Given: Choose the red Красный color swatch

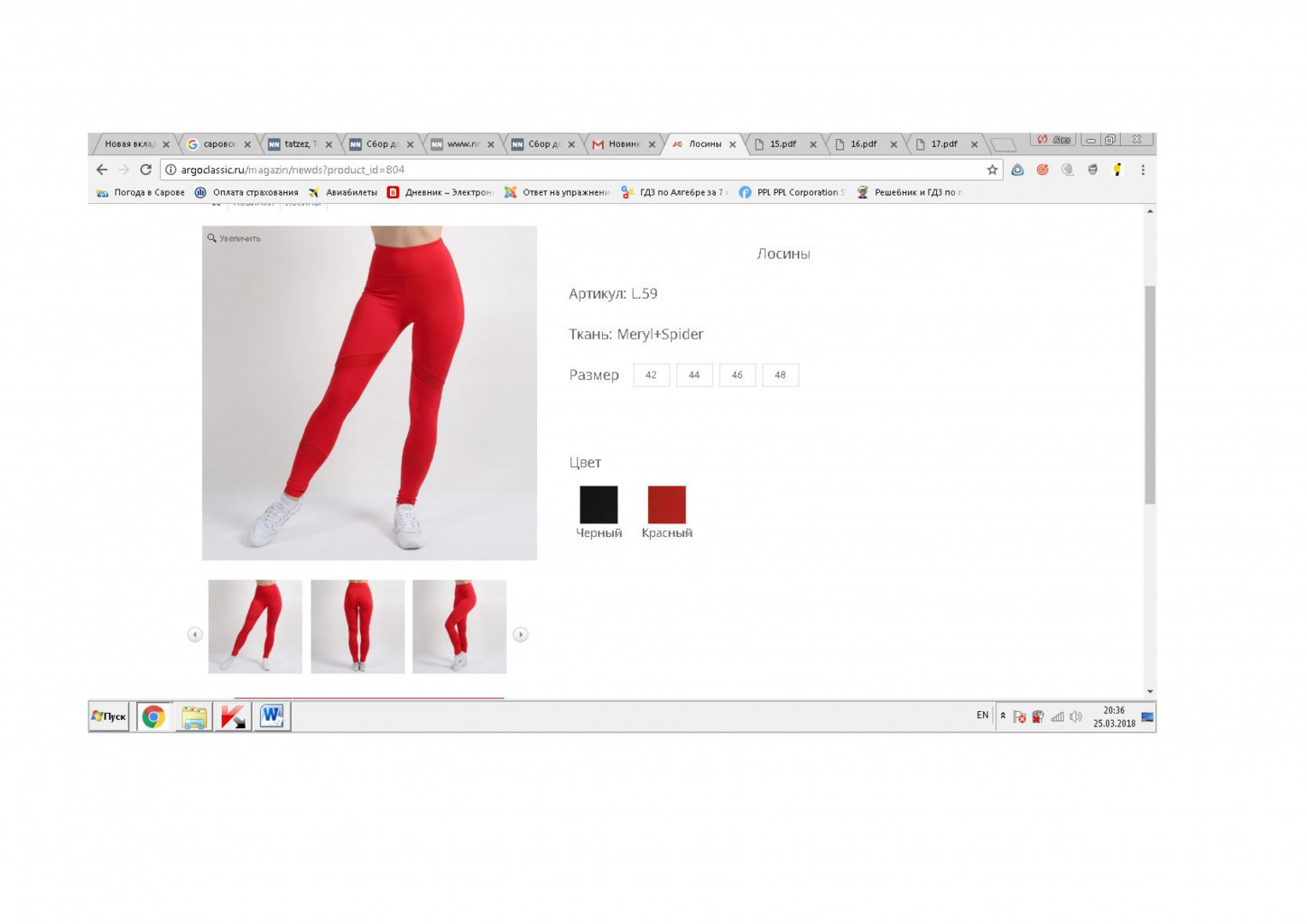Looking at the screenshot, I should (x=667, y=504).
